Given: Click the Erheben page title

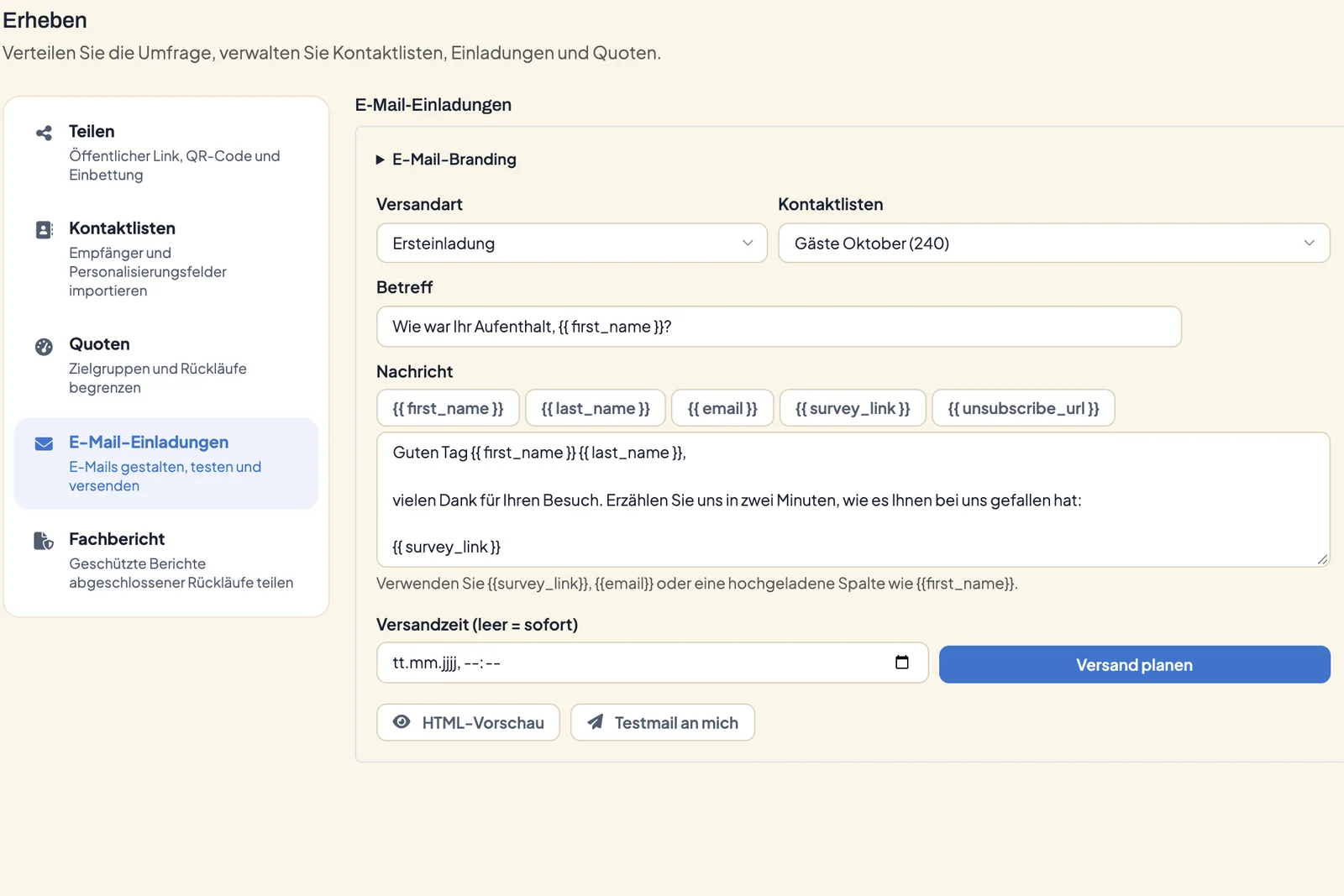Looking at the screenshot, I should pos(45,20).
